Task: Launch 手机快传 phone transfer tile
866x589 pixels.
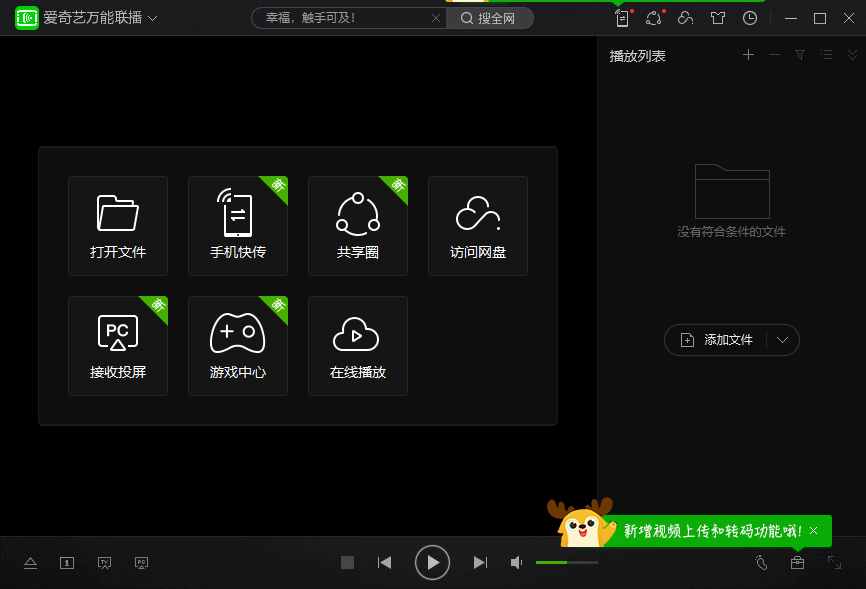Action: point(237,226)
